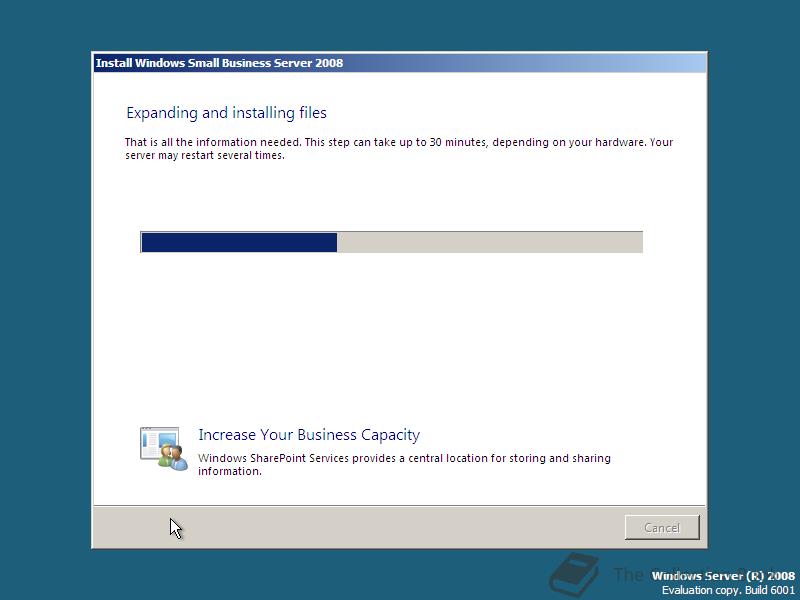This screenshot has height=600, width=800.
Task: Click the Windows SharePoint Services description text
Action: point(404,464)
